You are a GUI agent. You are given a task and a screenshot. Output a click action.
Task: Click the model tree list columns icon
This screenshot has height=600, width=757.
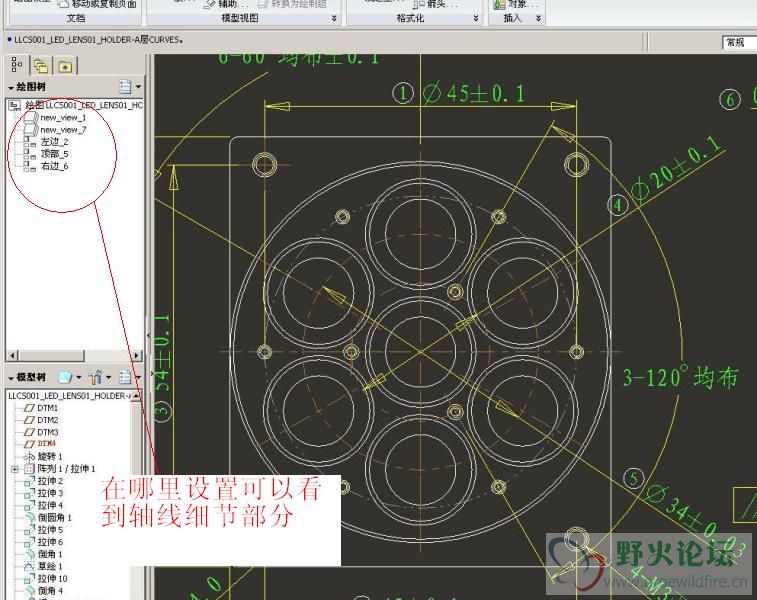(x=125, y=377)
